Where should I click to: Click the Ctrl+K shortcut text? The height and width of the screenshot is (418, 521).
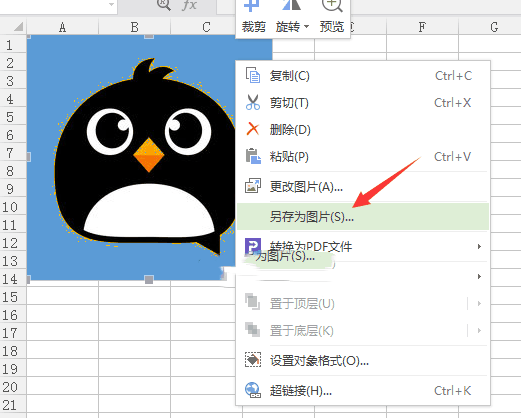pos(452,391)
